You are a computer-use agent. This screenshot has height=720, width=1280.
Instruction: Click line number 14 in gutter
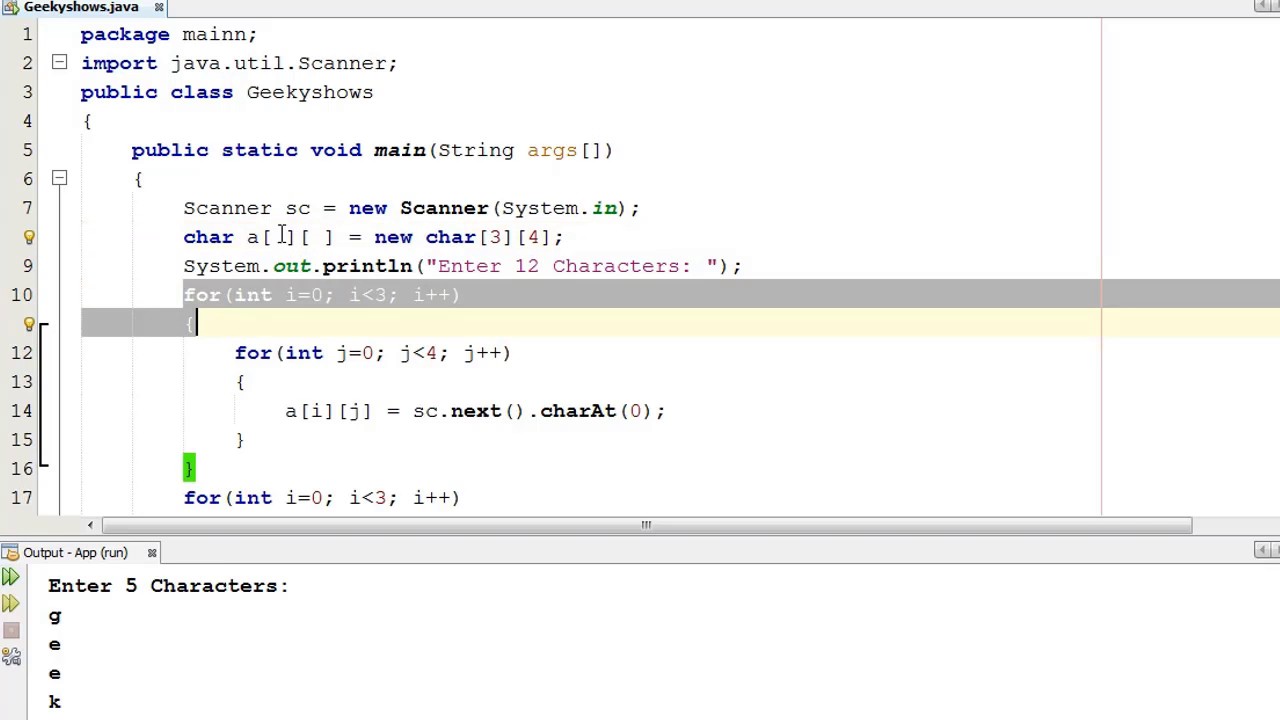click(x=22, y=411)
